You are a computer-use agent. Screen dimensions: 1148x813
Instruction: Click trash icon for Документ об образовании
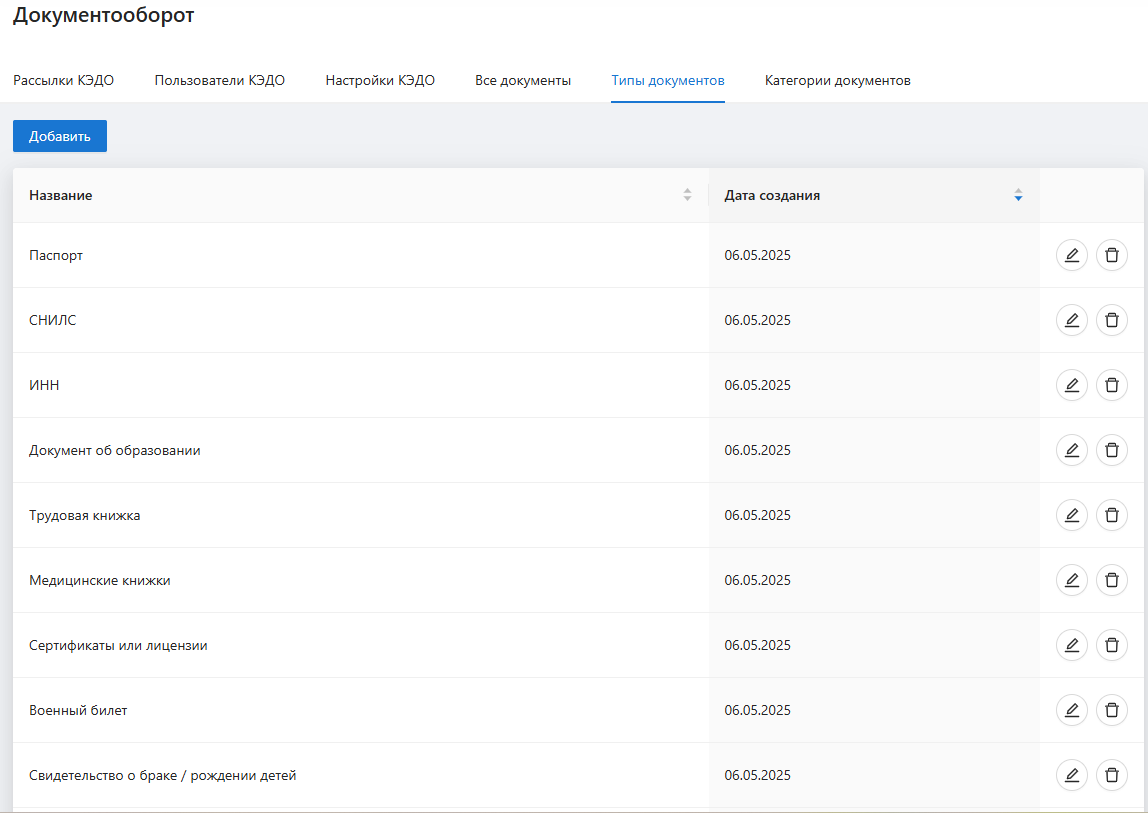(x=1111, y=450)
